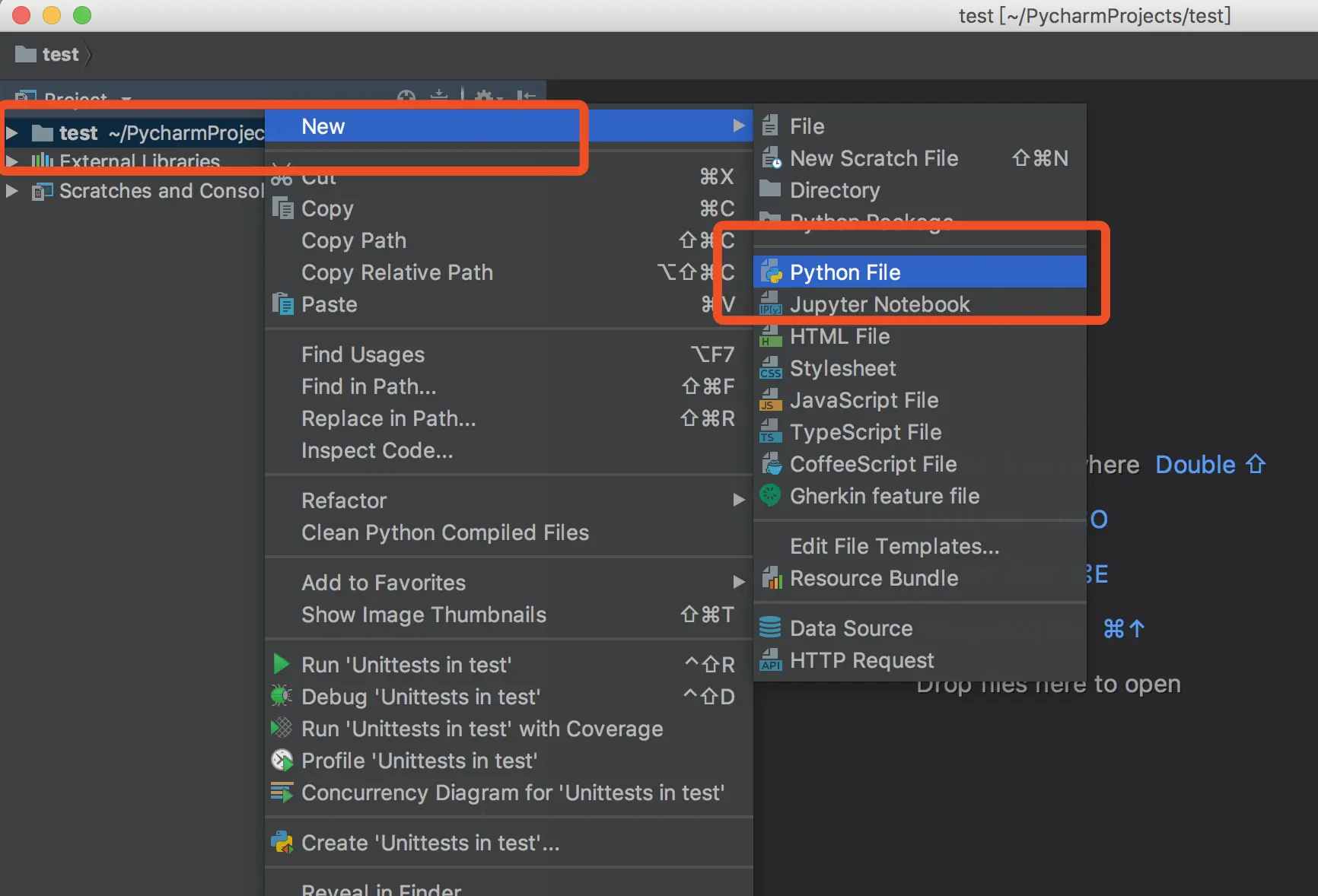1318x896 pixels.
Task: Click the Concurrency Diagram icon
Action: click(x=282, y=792)
